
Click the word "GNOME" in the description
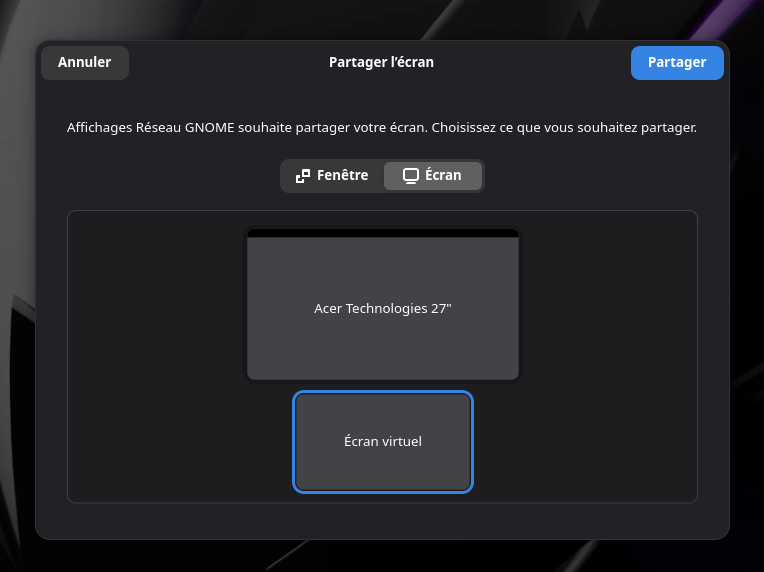(x=210, y=128)
